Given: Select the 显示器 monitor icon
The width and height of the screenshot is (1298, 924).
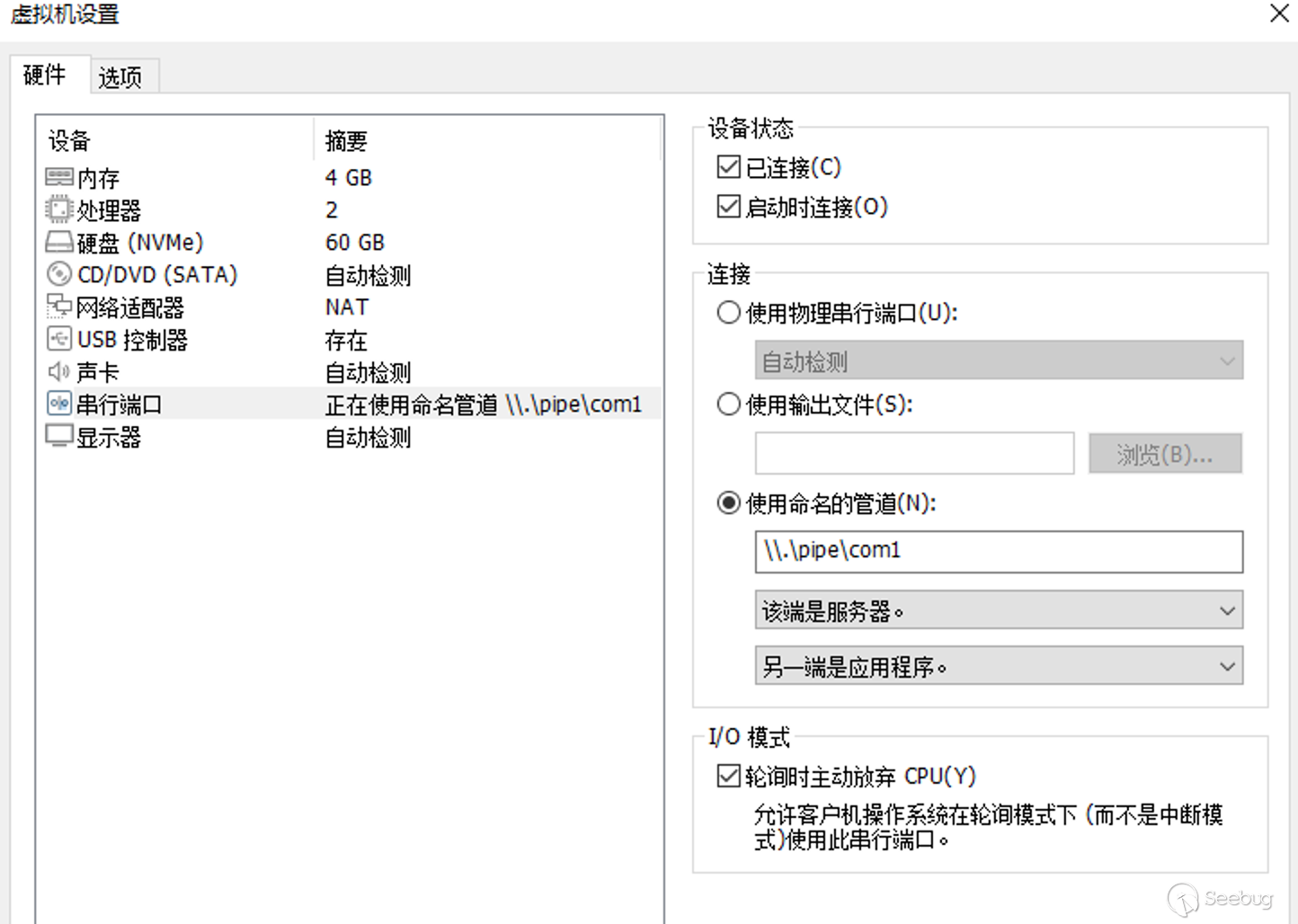Looking at the screenshot, I should tap(59, 436).
